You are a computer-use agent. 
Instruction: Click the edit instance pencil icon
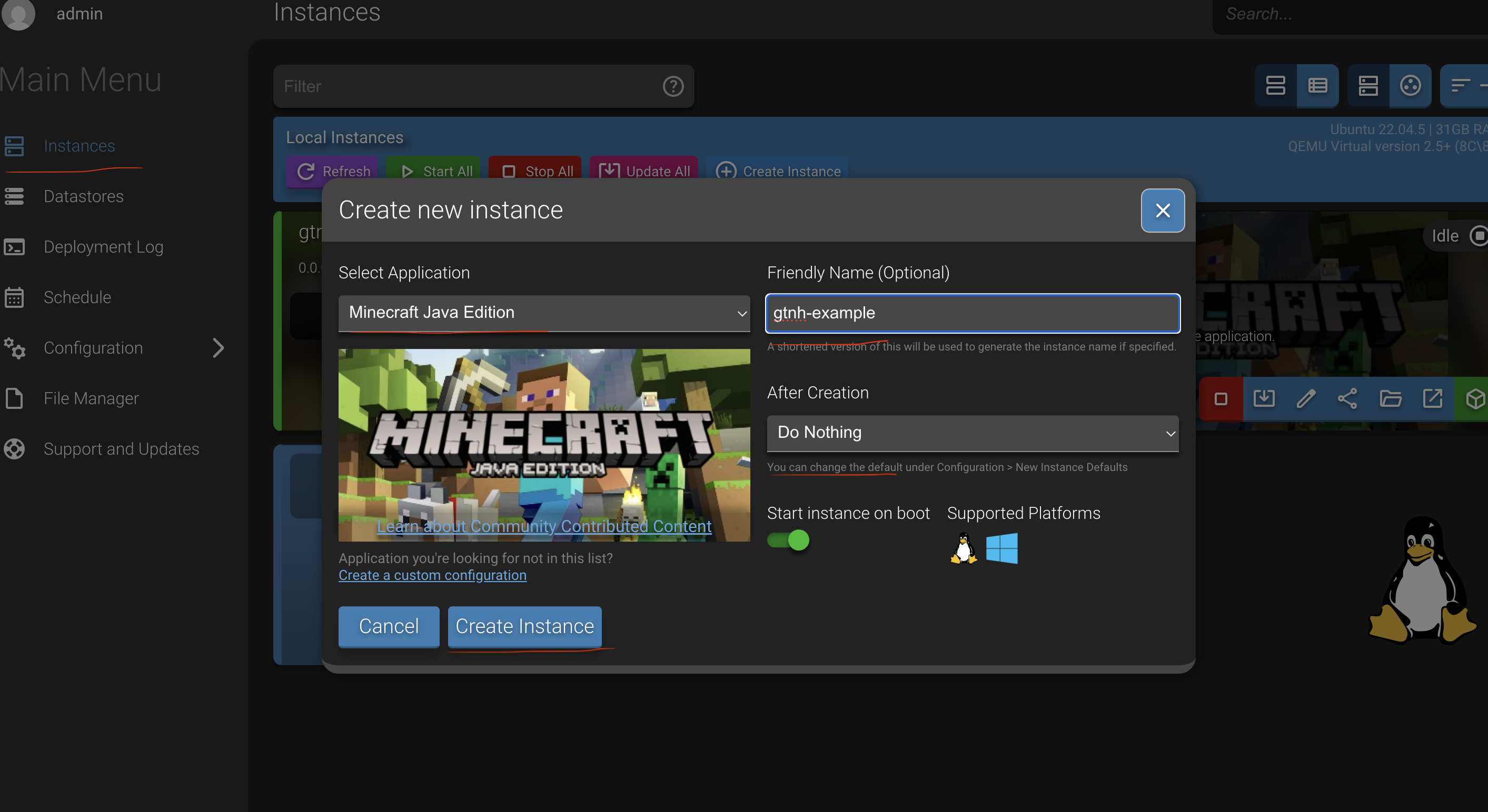pyautogui.click(x=1305, y=399)
